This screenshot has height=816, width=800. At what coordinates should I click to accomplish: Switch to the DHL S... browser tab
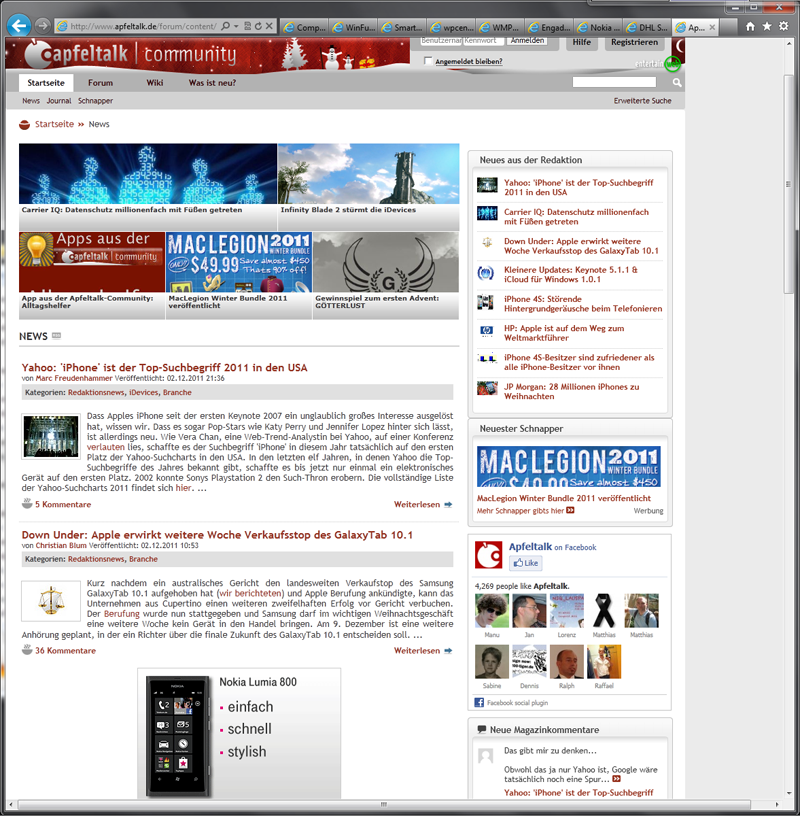[647, 28]
